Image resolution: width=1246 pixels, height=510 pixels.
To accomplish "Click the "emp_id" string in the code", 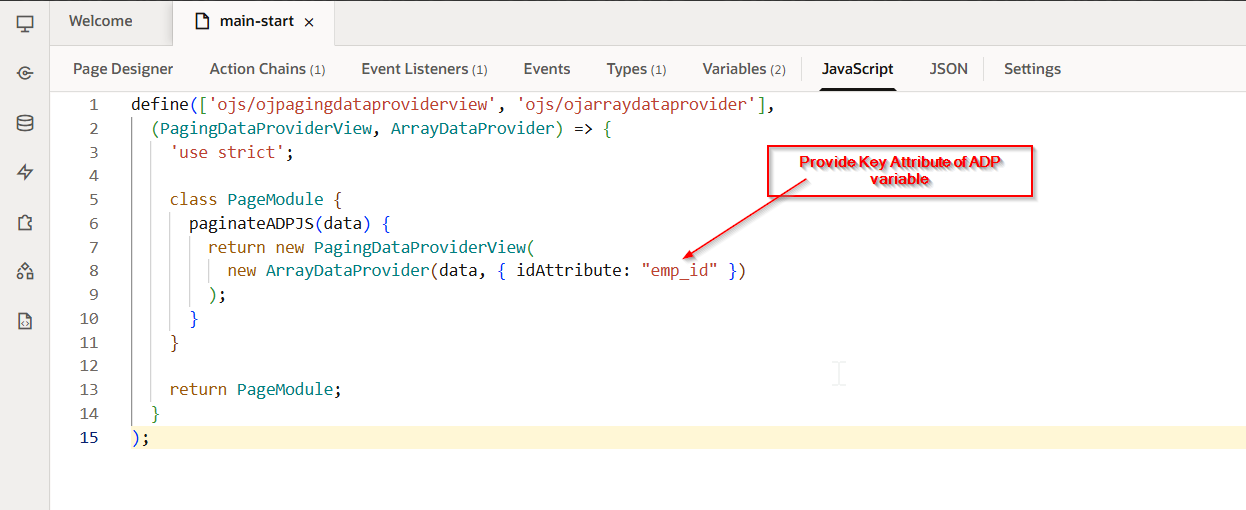I will coord(679,271).
